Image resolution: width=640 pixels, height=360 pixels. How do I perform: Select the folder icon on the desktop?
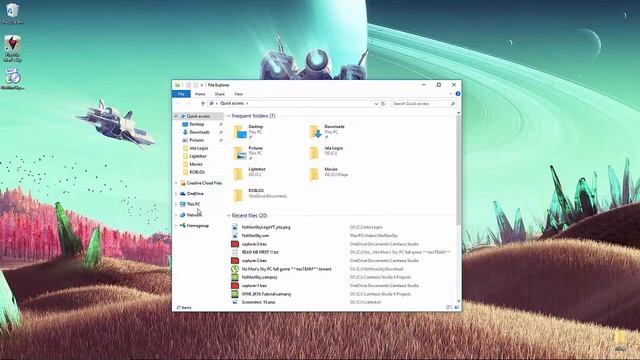[620, 340]
